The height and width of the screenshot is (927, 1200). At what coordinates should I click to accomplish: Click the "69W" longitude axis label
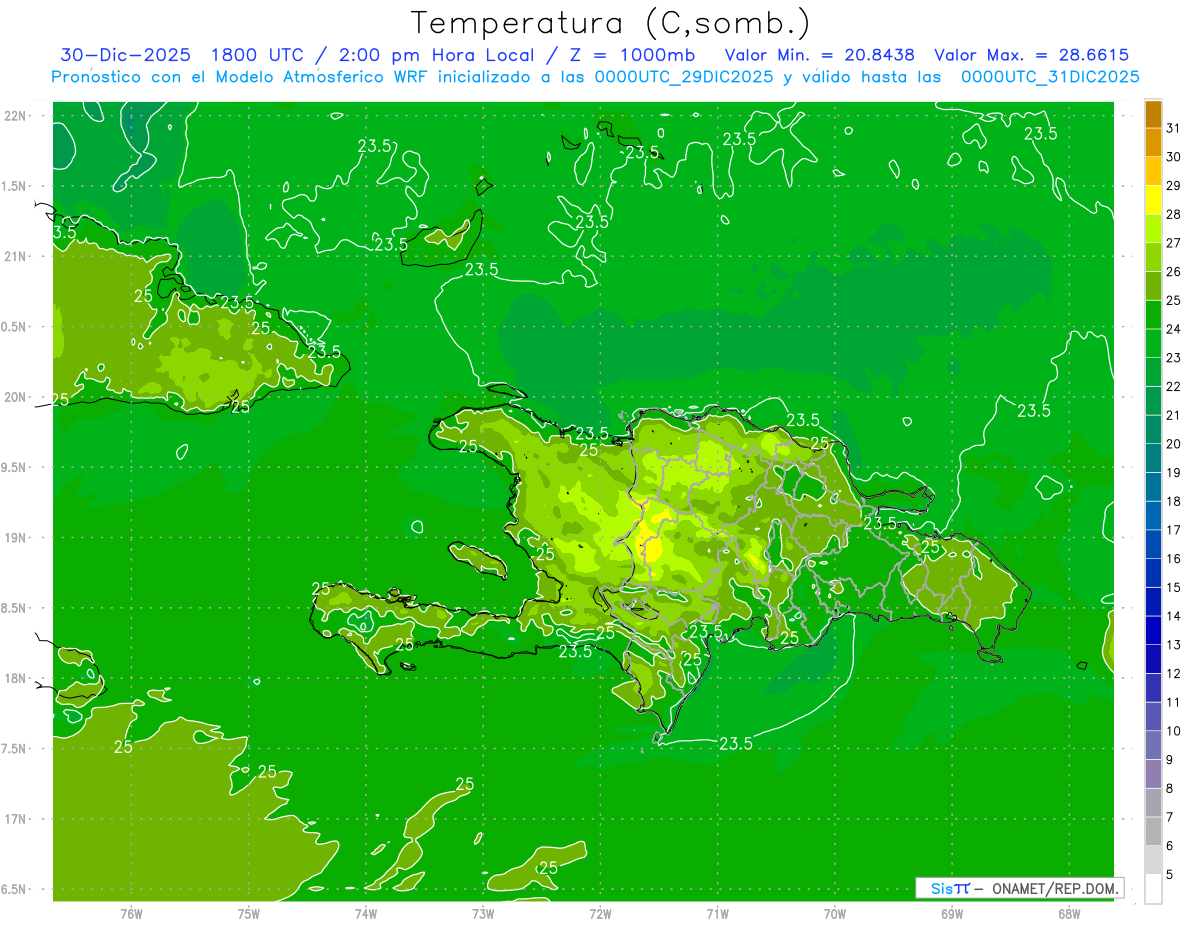[952, 913]
